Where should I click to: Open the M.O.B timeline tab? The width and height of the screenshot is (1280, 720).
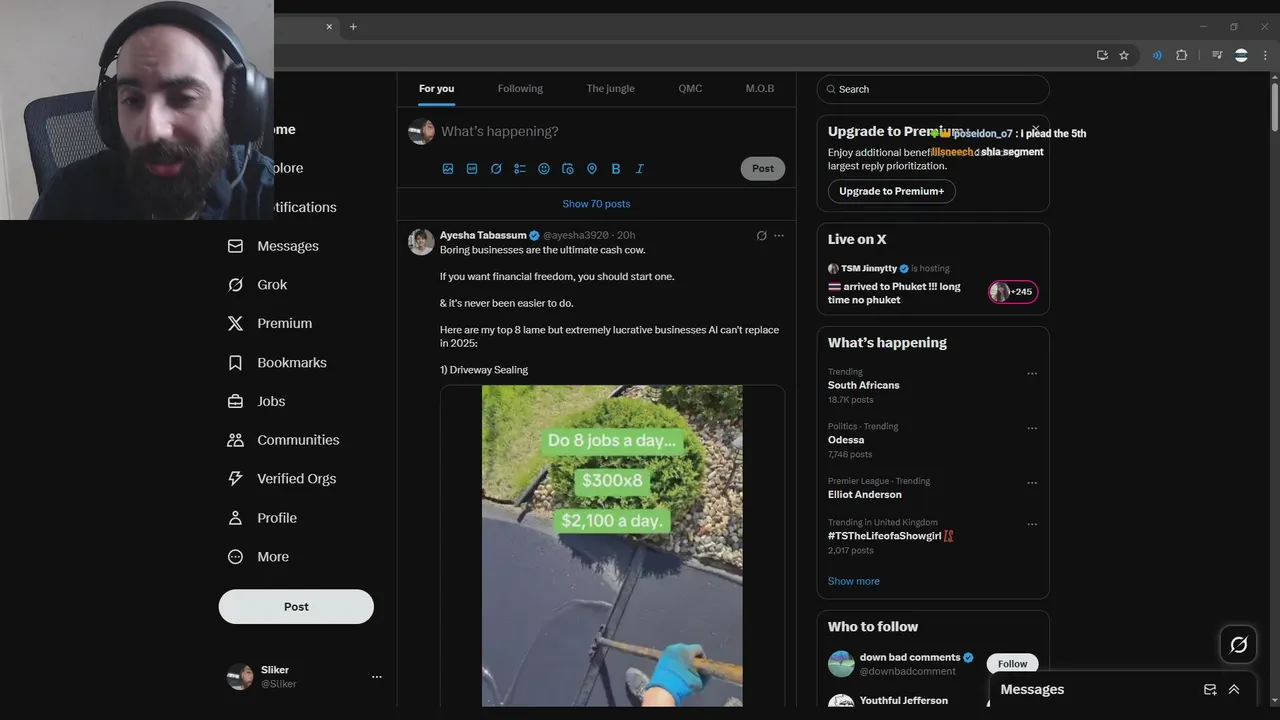760,89
